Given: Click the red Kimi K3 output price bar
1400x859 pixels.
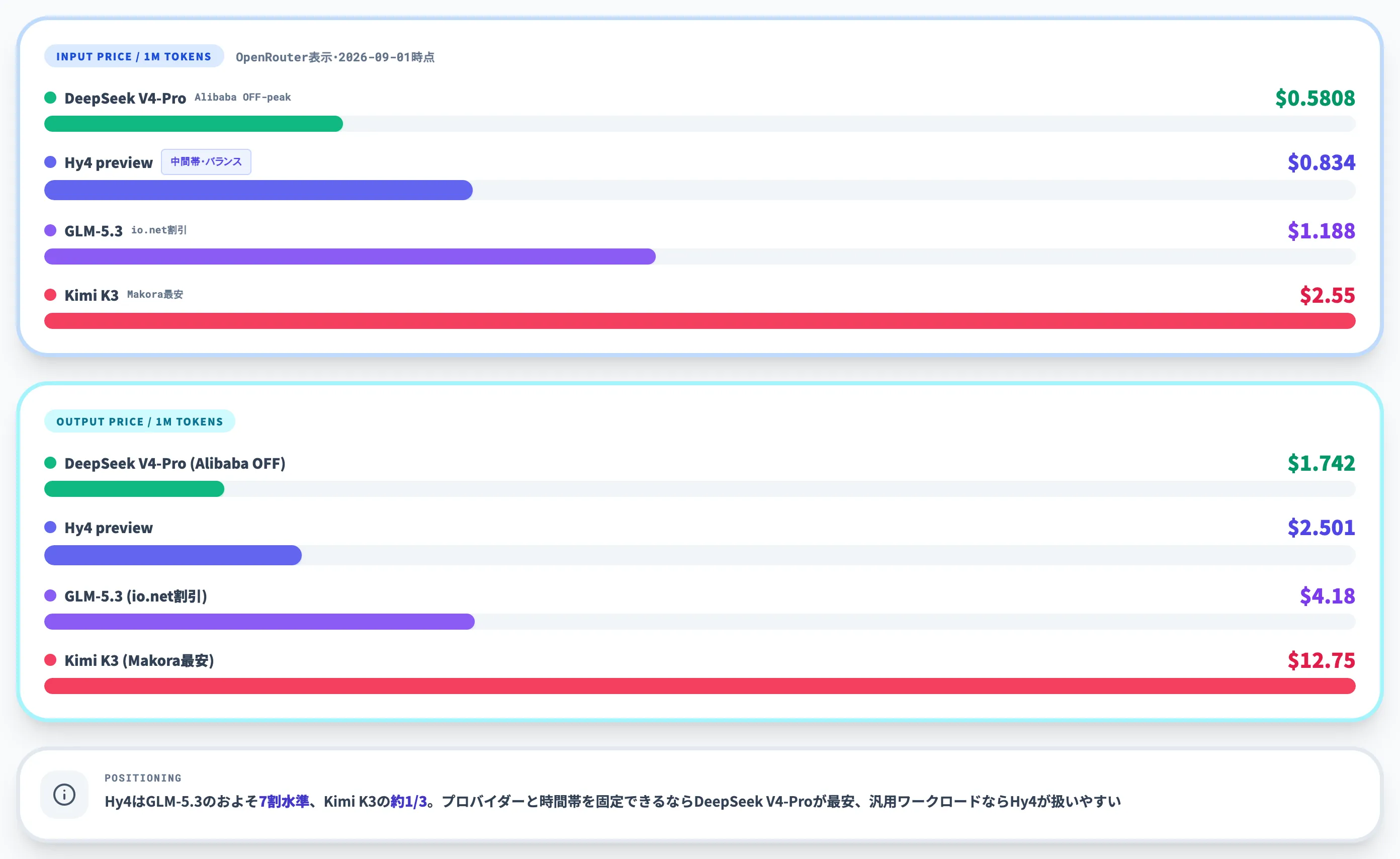Looking at the screenshot, I should (x=700, y=686).
